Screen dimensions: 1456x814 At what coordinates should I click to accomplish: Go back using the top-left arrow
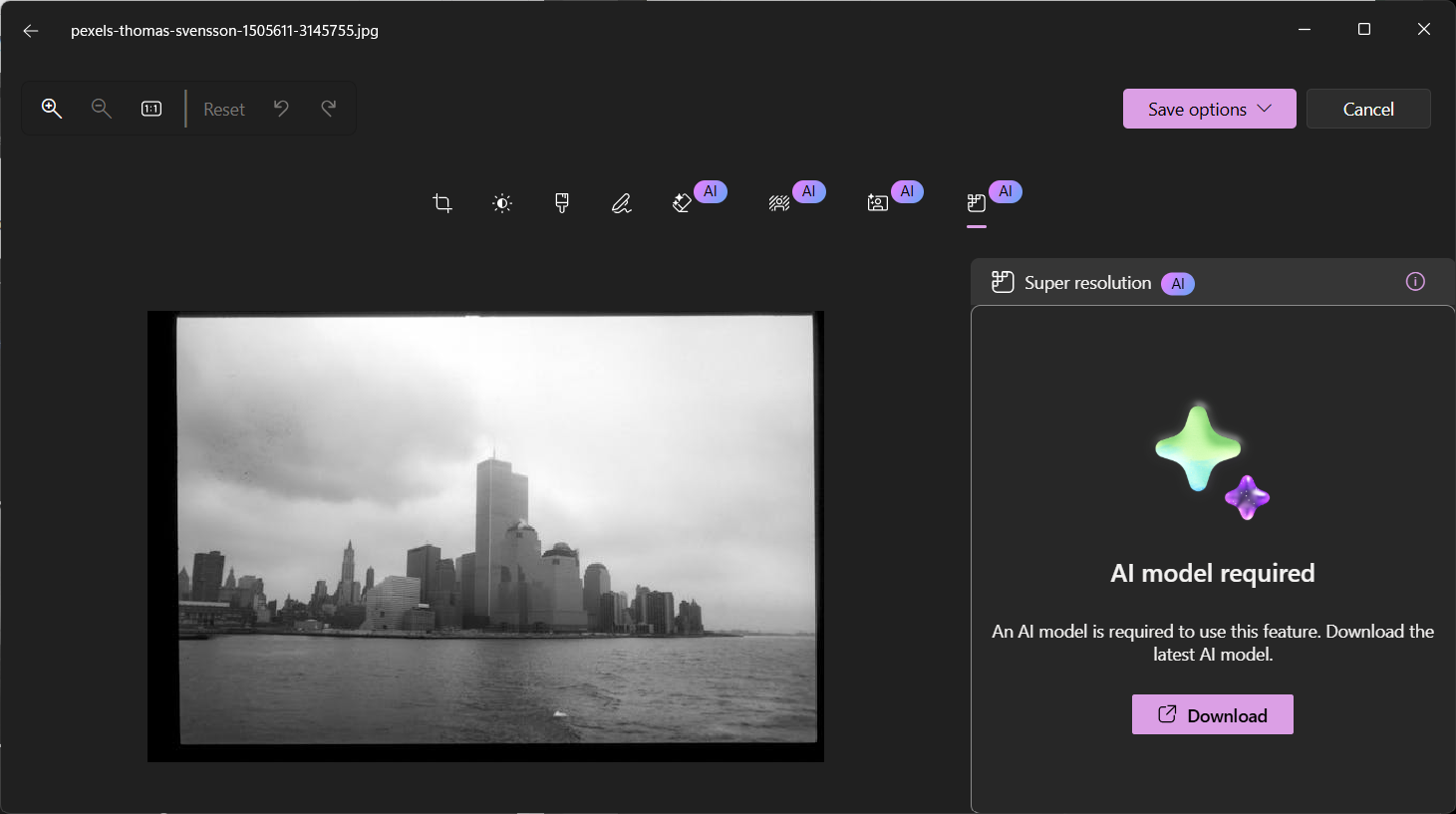(31, 31)
